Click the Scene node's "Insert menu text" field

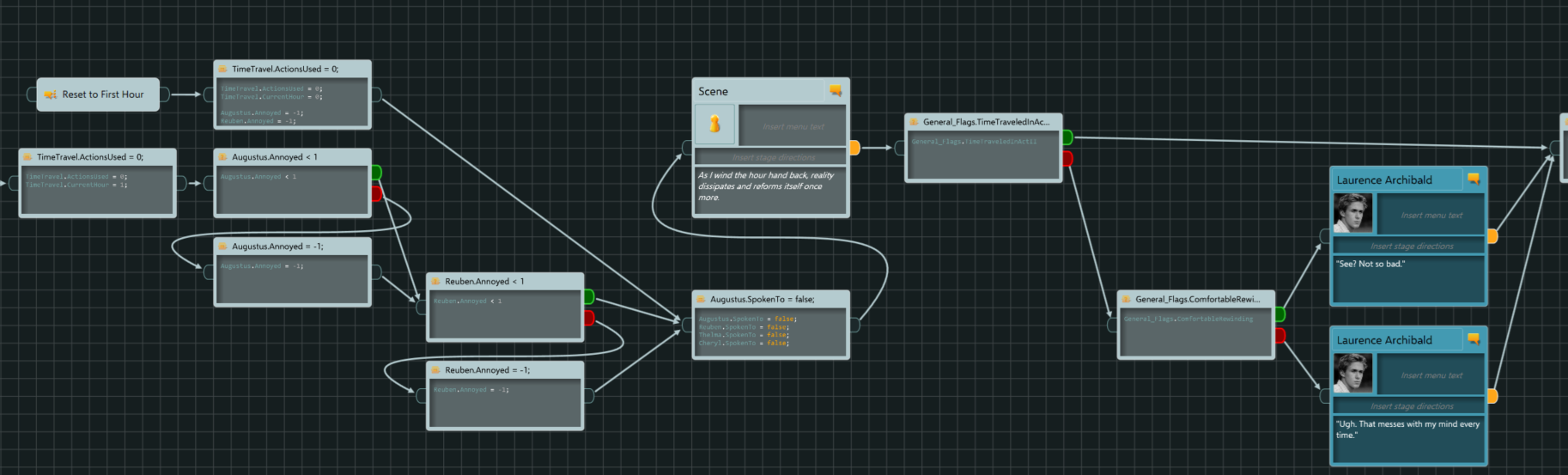[x=792, y=126]
